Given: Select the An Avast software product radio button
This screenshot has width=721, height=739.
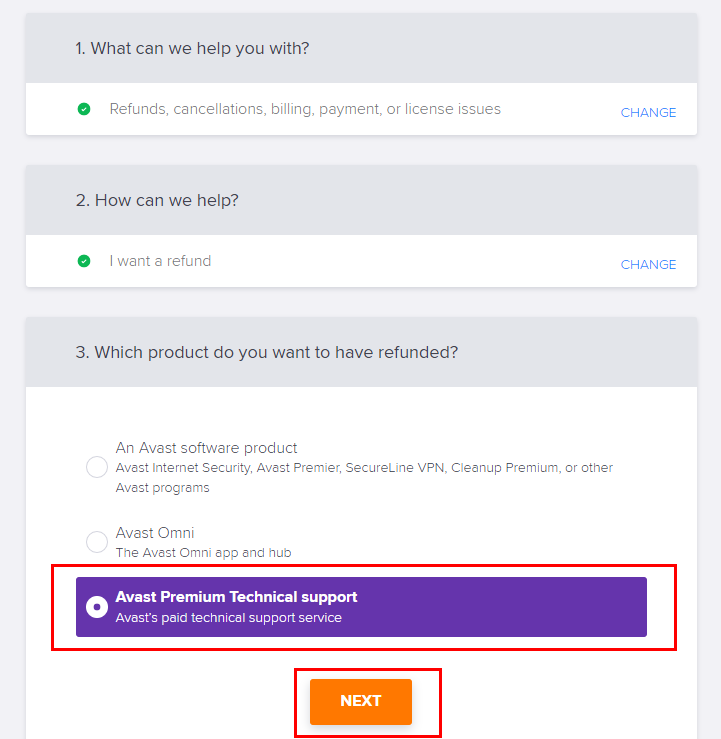Looking at the screenshot, I should [97, 467].
